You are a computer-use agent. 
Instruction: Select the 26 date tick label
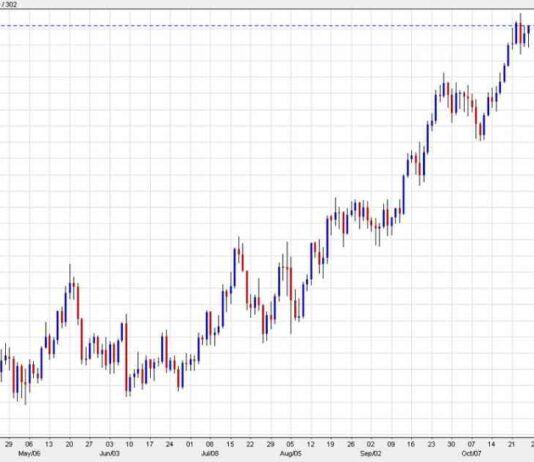(351, 444)
